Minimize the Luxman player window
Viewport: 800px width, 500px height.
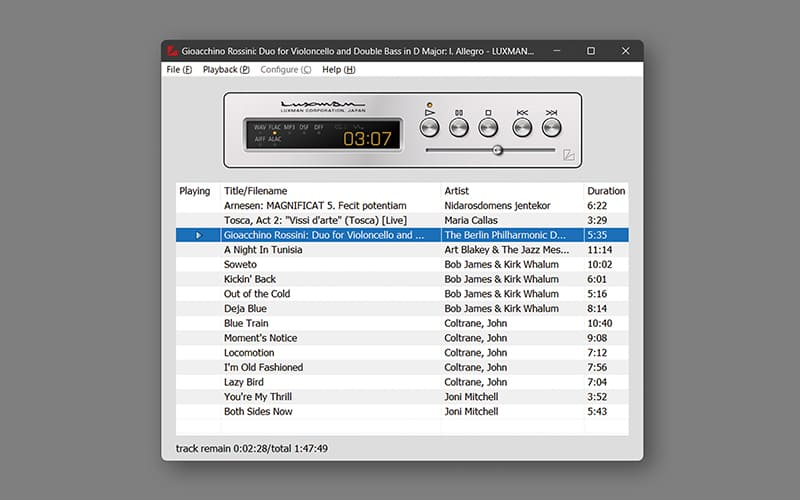click(x=557, y=51)
